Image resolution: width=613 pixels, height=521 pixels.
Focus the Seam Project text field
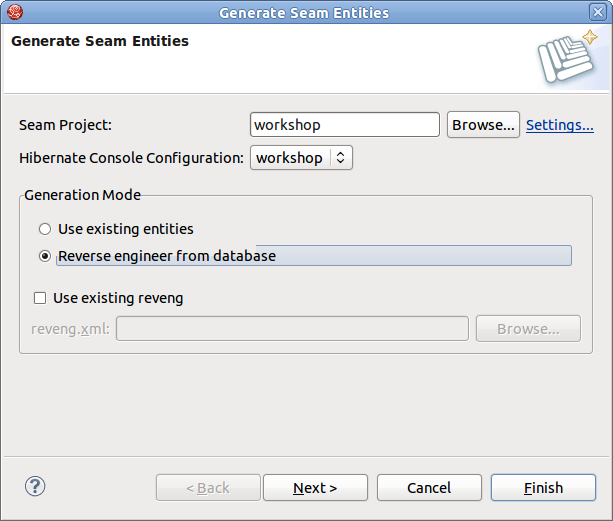(344, 125)
